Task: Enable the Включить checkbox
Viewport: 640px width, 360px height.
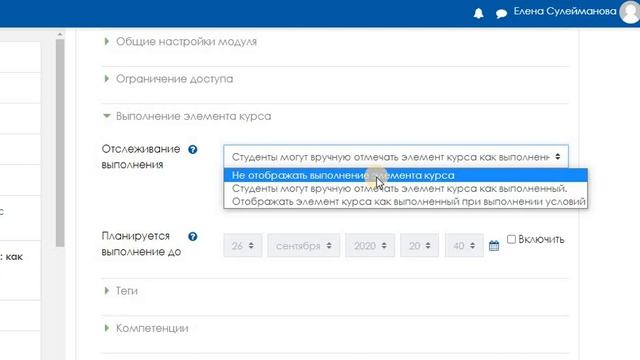Action: click(511, 239)
